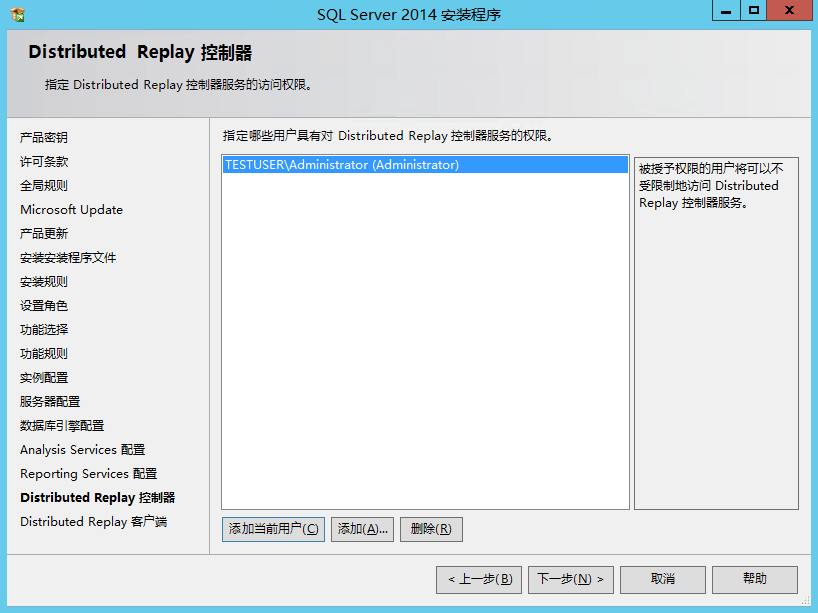Viewport: 818px width, 613px height.
Task: Select 许可条款 step in sidebar
Action: [x=44, y=161]
